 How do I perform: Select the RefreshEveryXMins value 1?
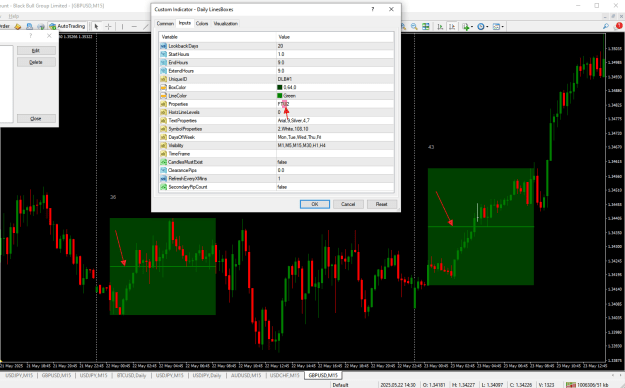tap(335, 179)
